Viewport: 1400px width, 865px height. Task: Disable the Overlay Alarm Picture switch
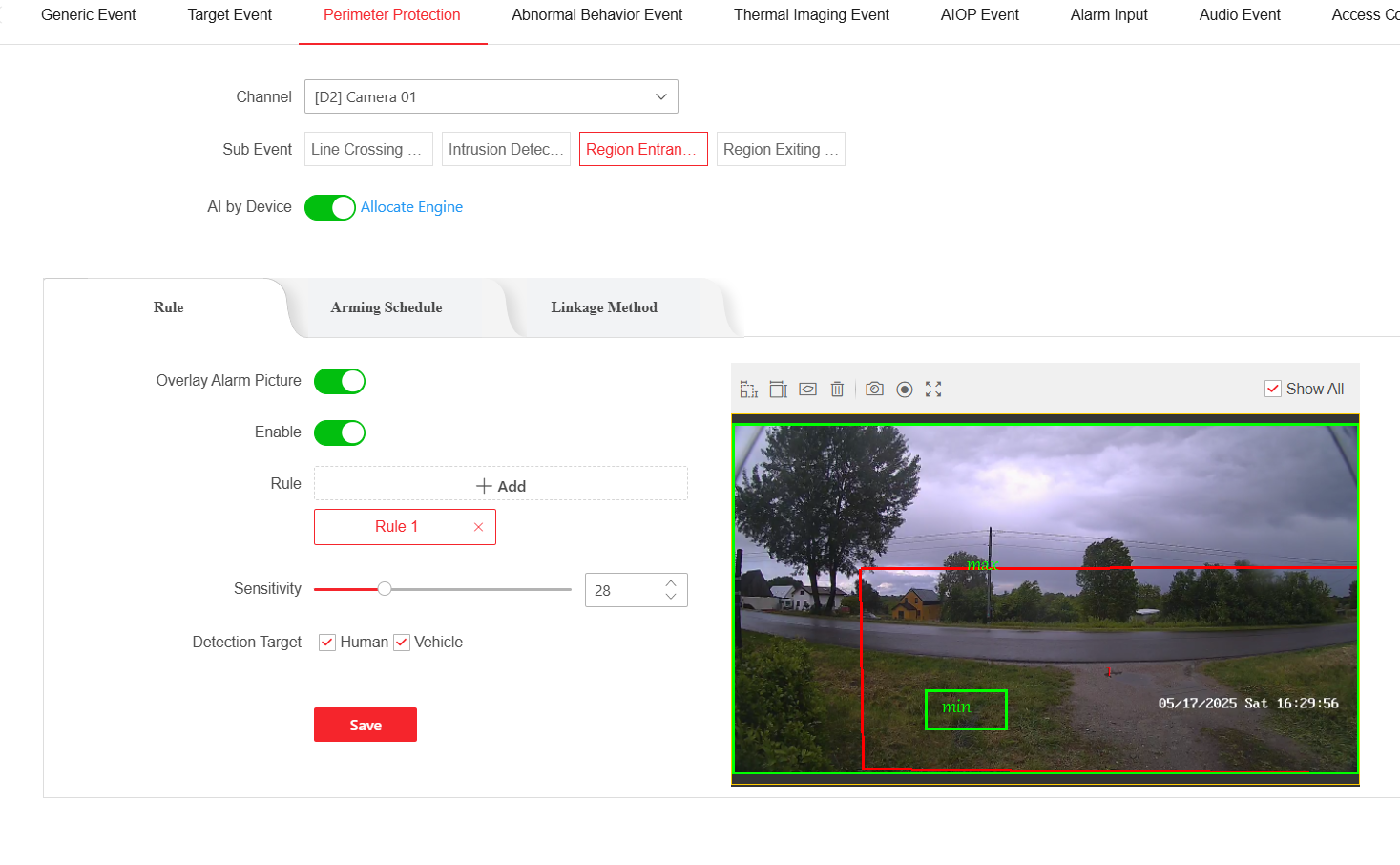pos(340,381)
